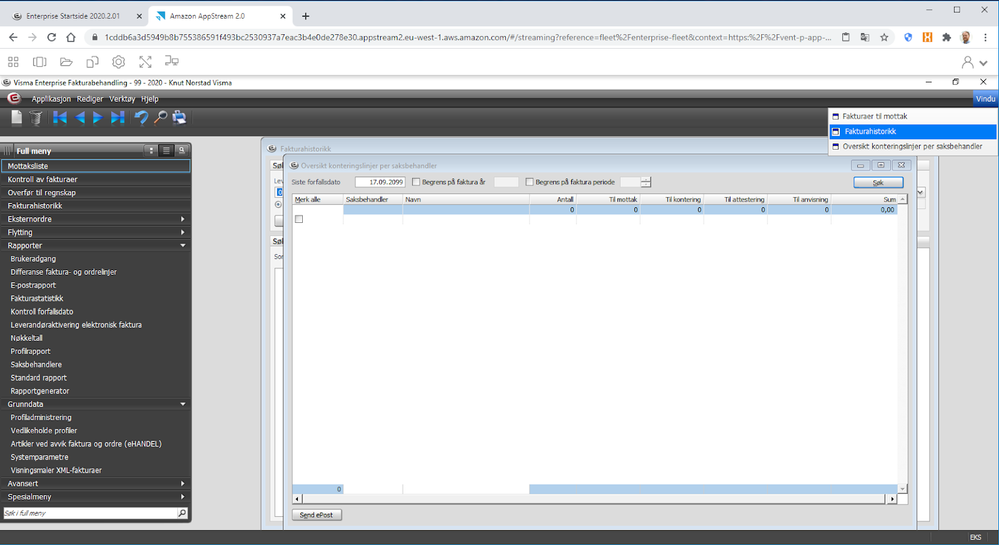
Task: Open the Verktøy menu
Action: 122,99
